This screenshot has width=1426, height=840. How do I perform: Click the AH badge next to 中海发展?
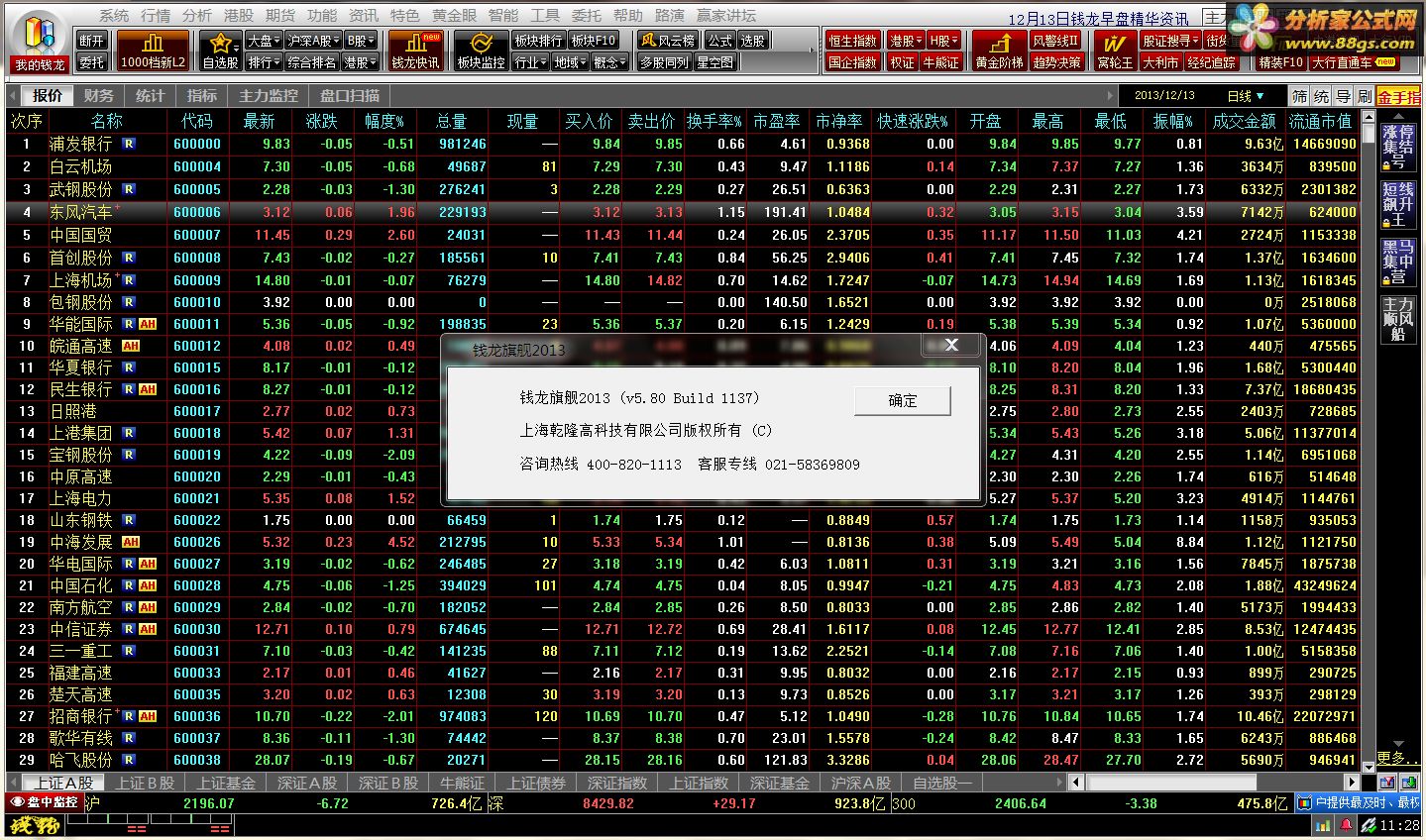[x=131, y=542]
